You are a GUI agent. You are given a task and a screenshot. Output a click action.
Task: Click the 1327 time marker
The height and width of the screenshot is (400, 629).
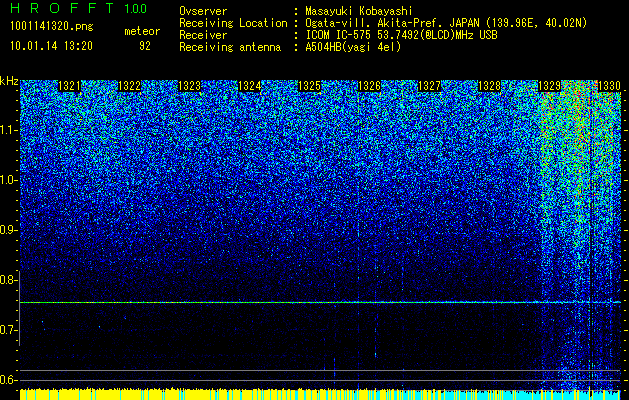pyautogui.click(x=429, y=86)
